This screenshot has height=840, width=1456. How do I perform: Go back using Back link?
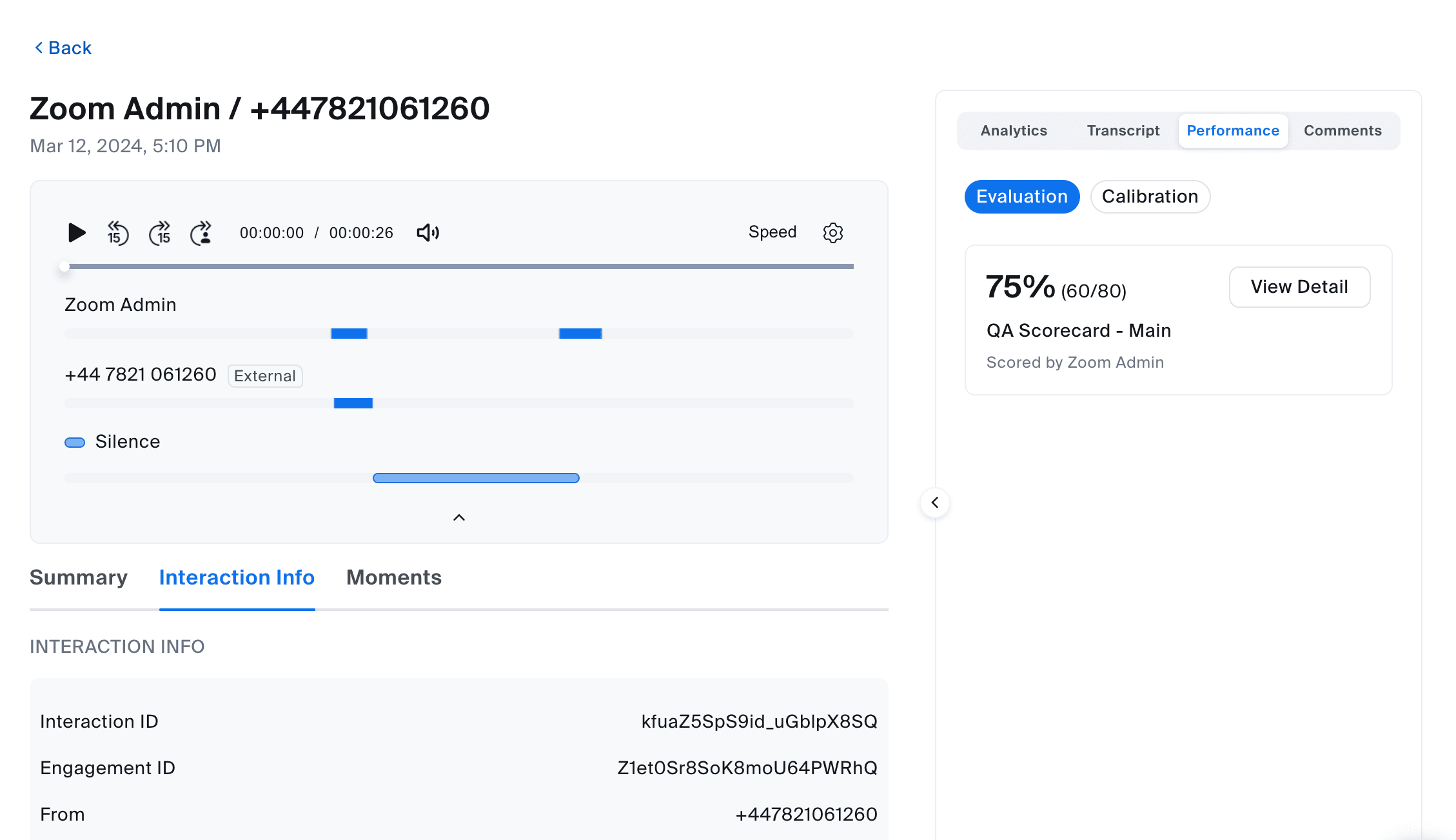click(63, 48)
